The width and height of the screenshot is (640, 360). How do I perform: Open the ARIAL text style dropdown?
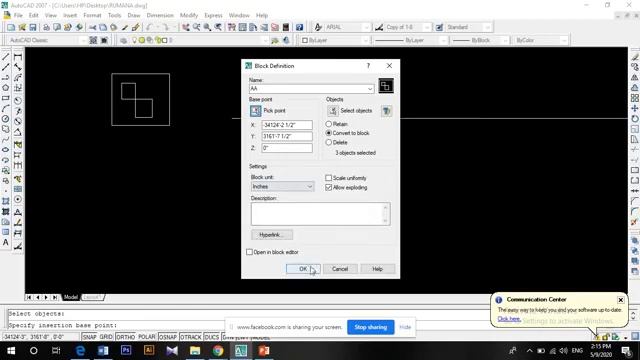366,27
